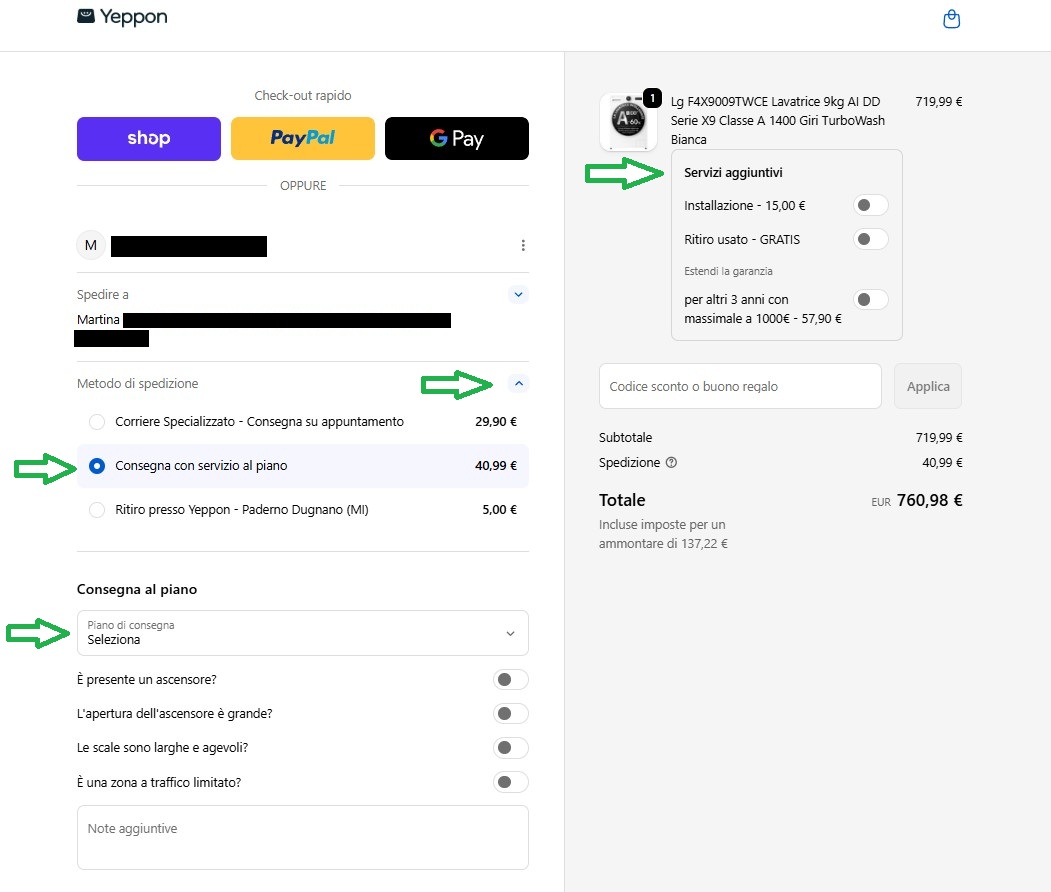Enable 3-year warranty extension toggle
This screenshot has height=892, width=1051.
(871, 300)
